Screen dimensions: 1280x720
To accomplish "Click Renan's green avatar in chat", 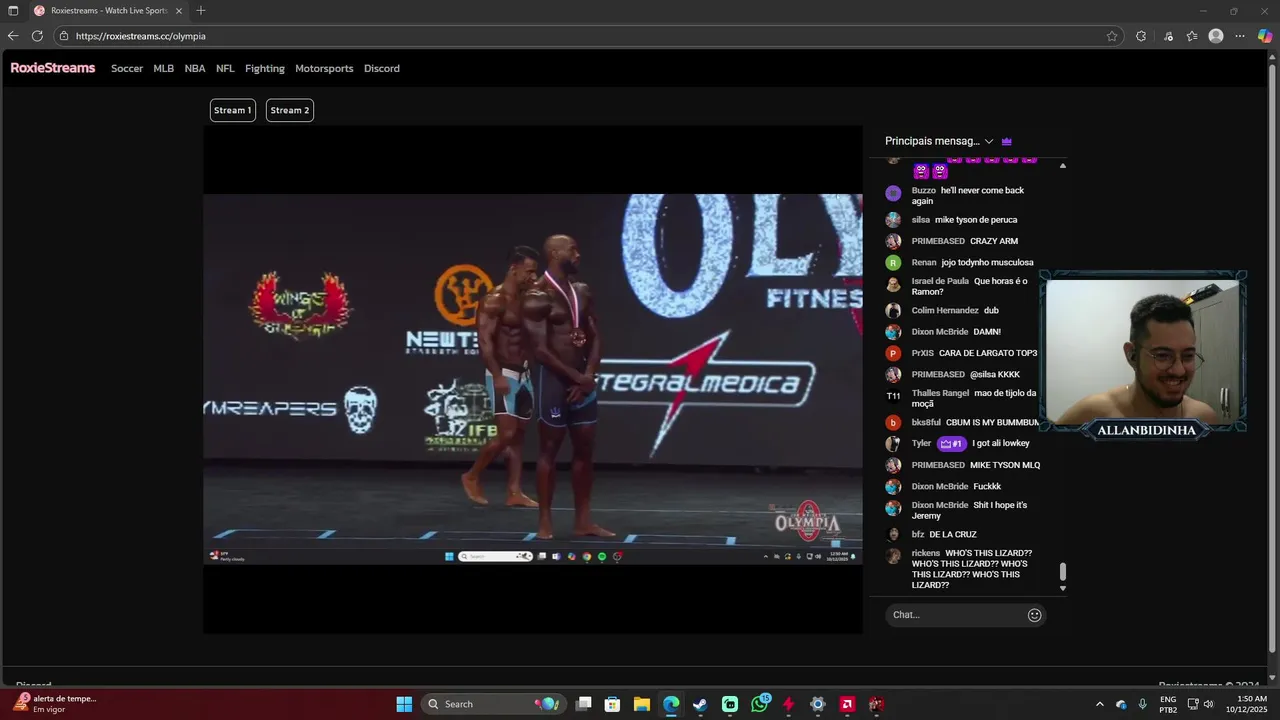I will click(893, 263).
